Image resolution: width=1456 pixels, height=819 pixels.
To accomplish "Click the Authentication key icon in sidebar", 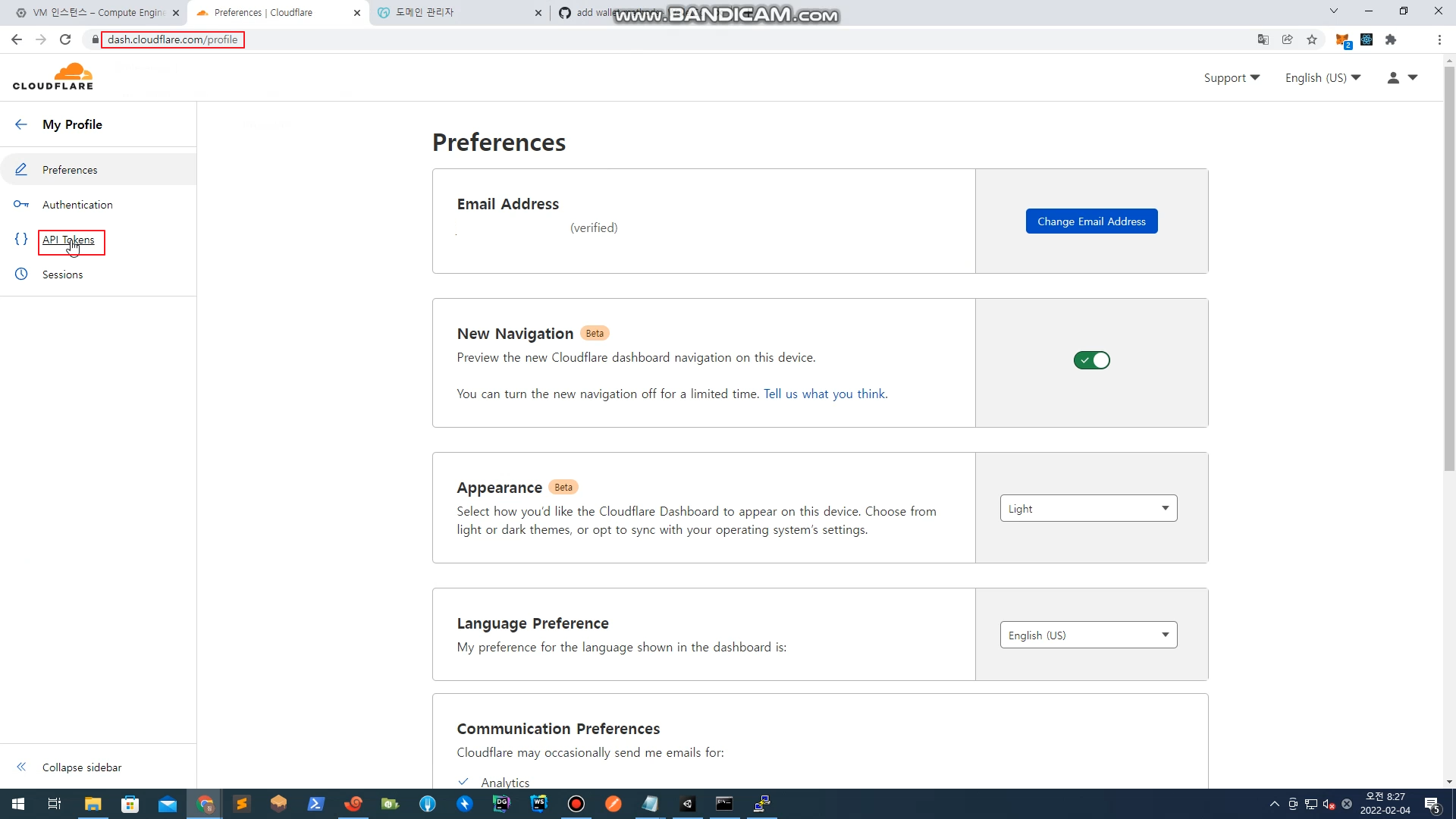I will 21,204.
